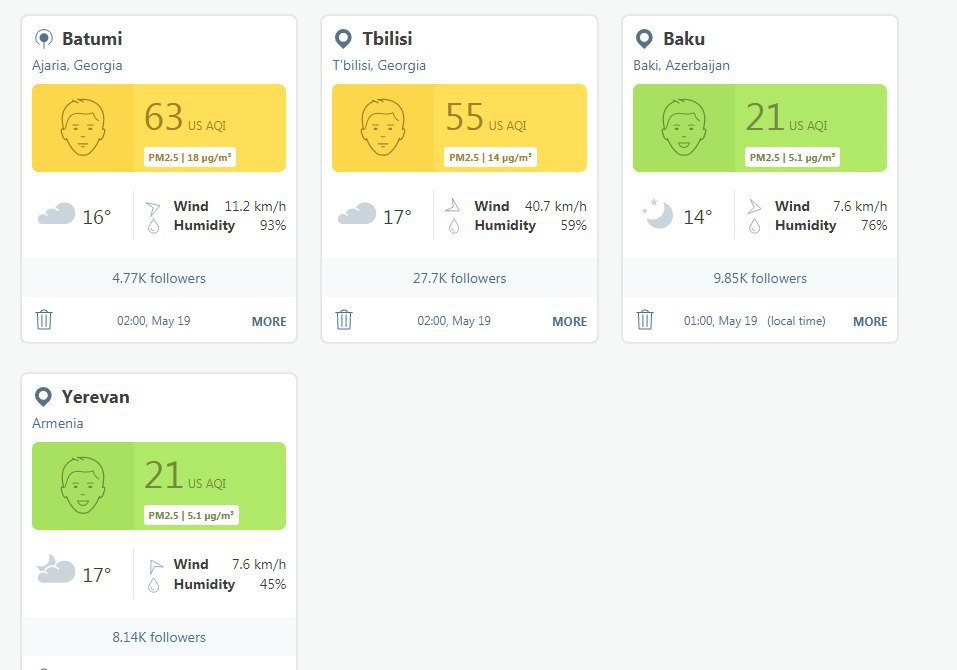957x670 pixels.
Task: Open MORE details for Tbilisi
Action: point(569,322)
